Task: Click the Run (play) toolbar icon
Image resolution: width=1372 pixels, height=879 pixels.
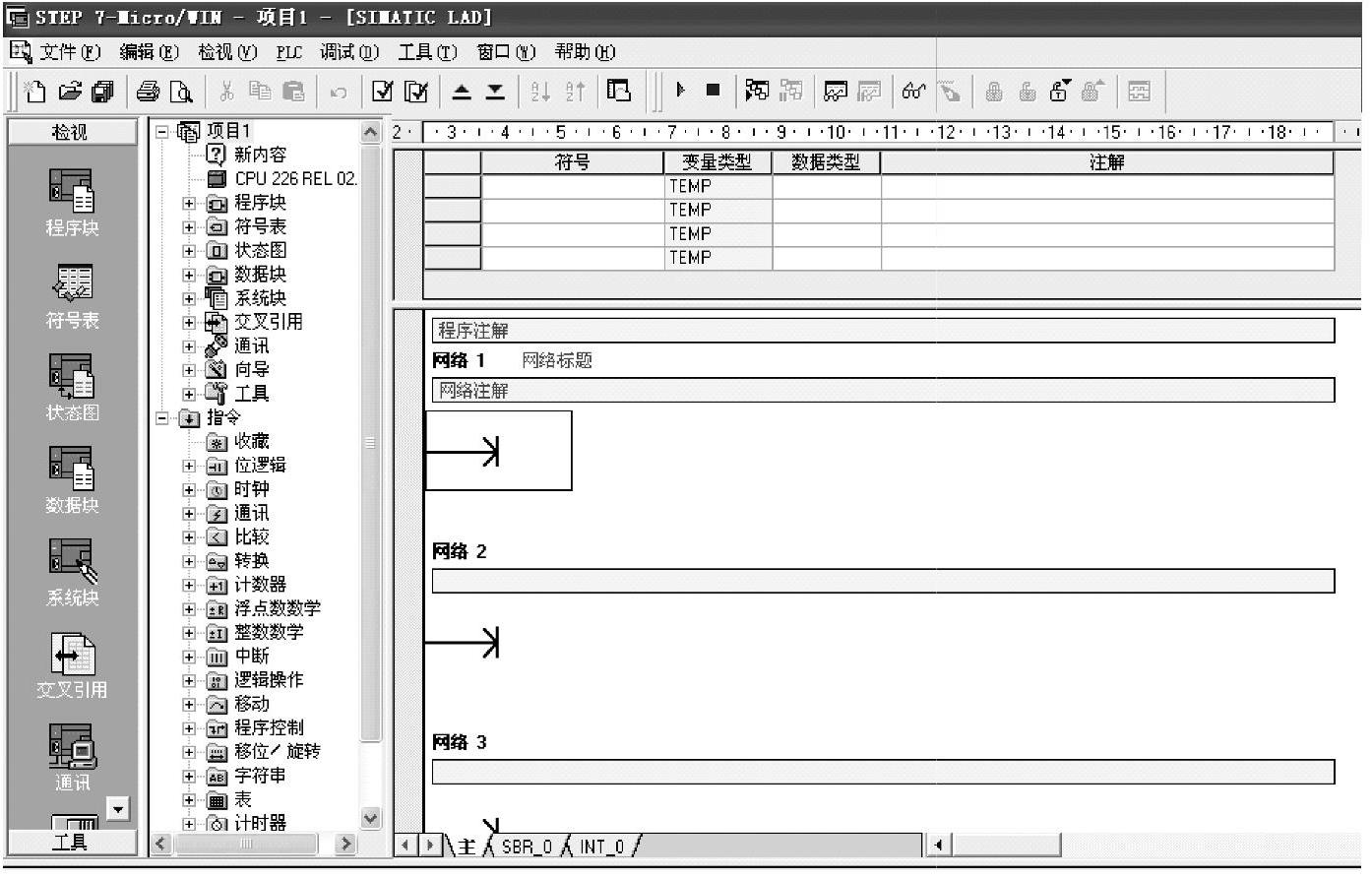Action: tap(680, 91)
